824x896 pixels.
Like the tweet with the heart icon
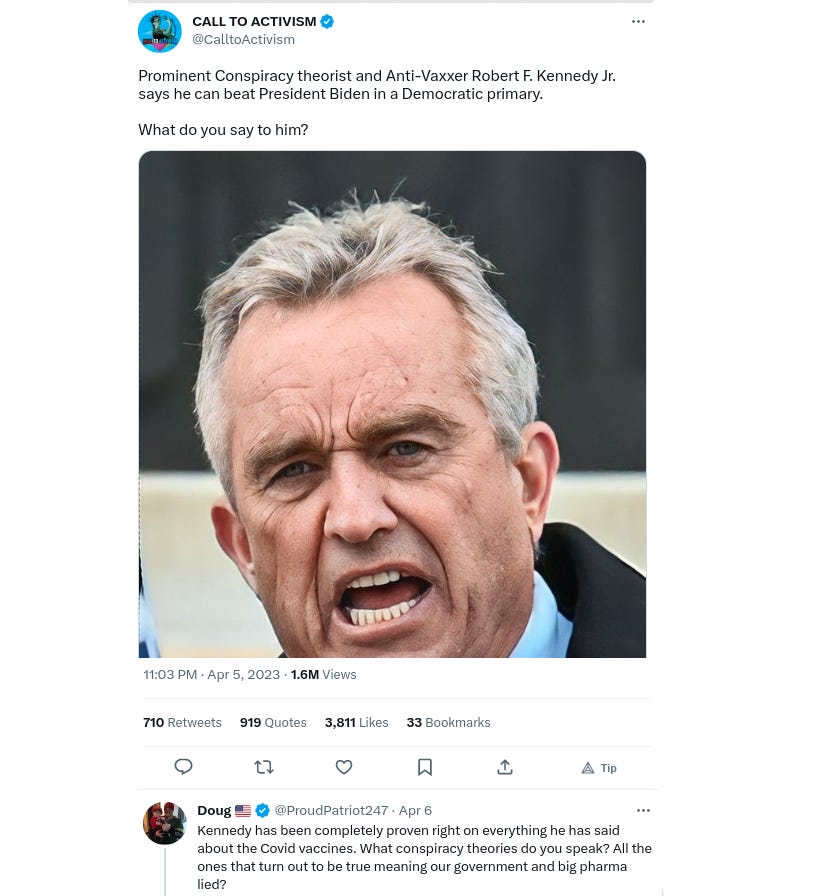(x=343, y=767)
